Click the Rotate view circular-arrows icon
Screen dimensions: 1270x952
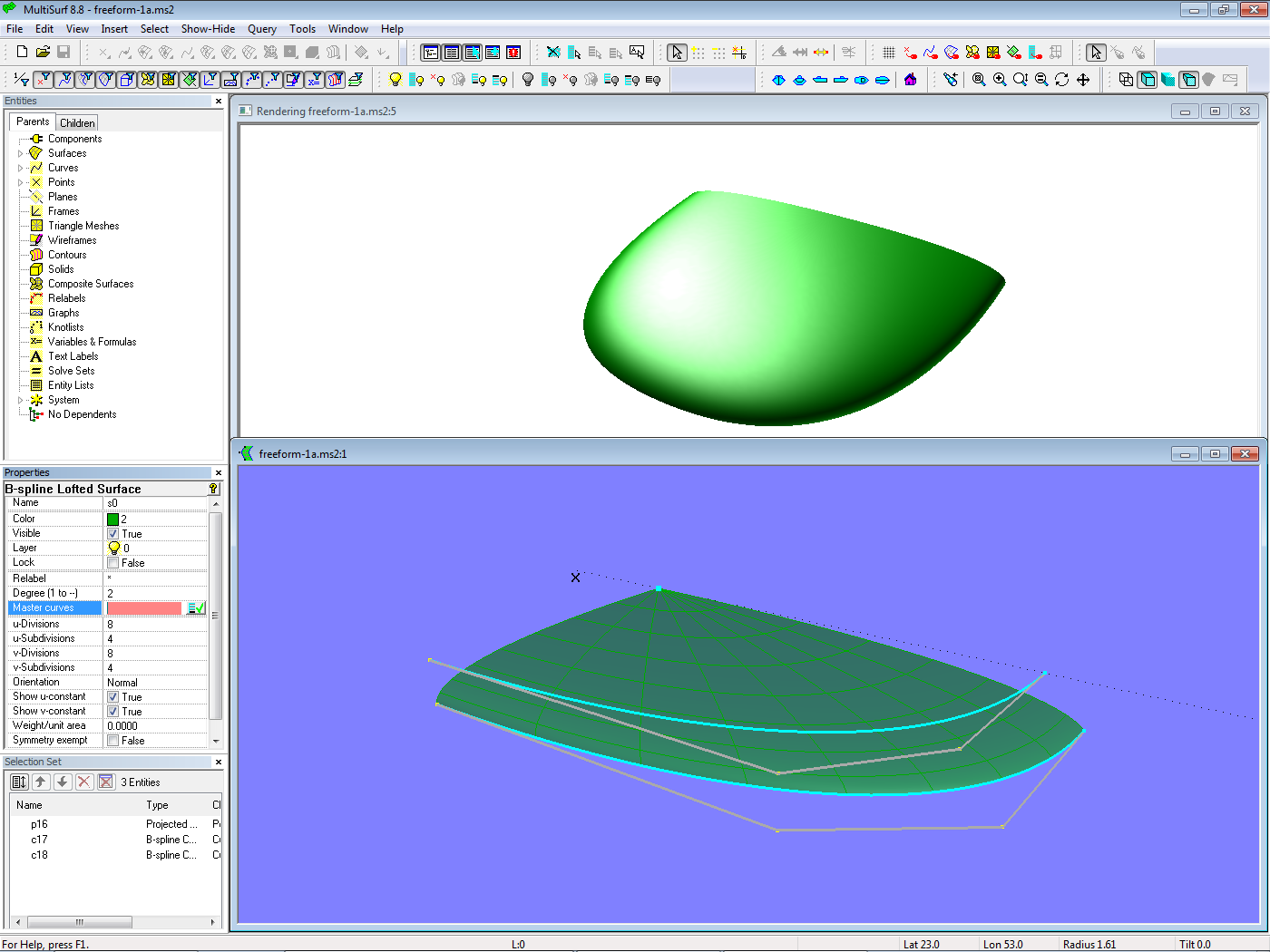click(x=1061, y=80)
